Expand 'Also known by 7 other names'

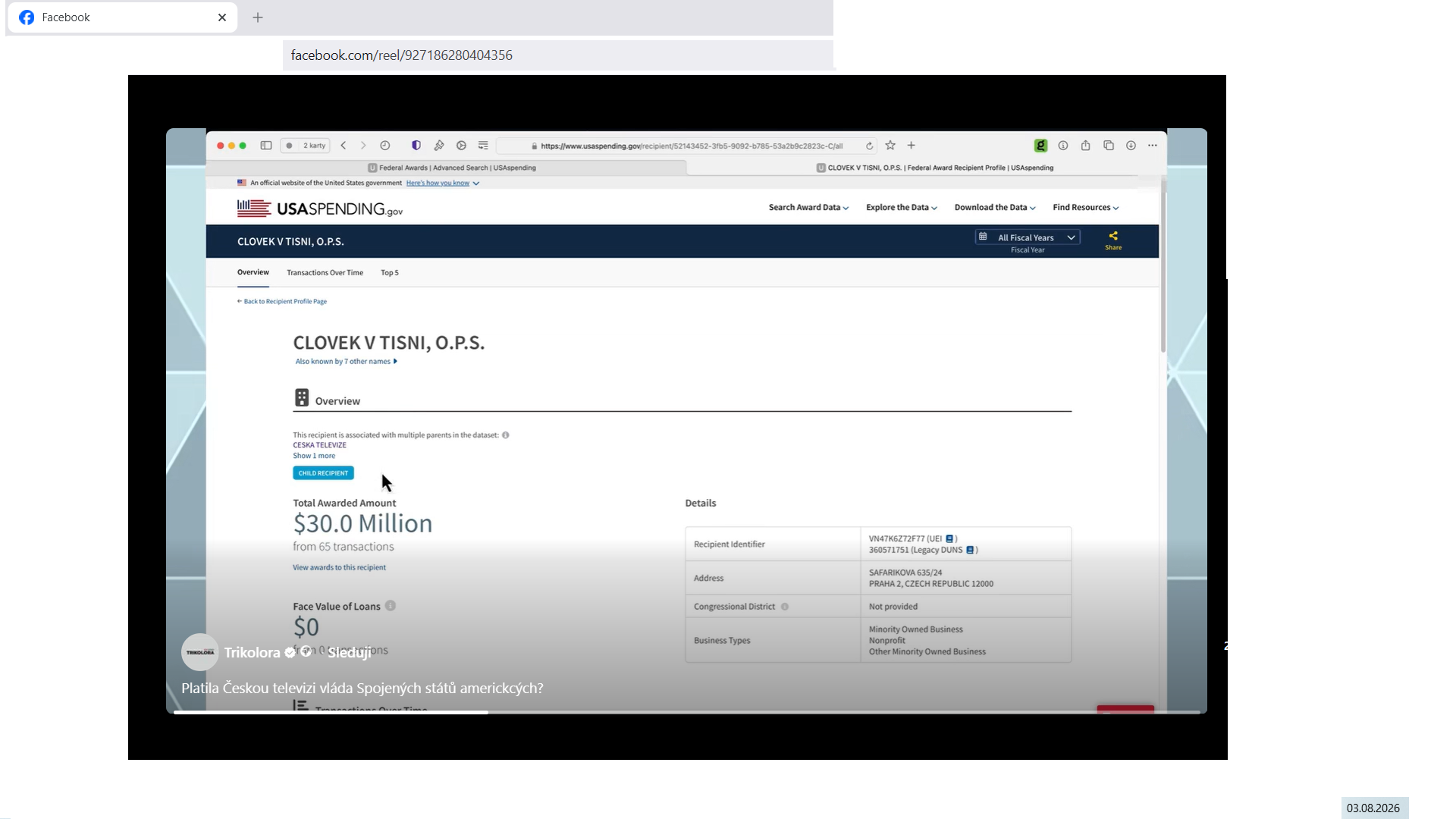[x=346, y=362]
